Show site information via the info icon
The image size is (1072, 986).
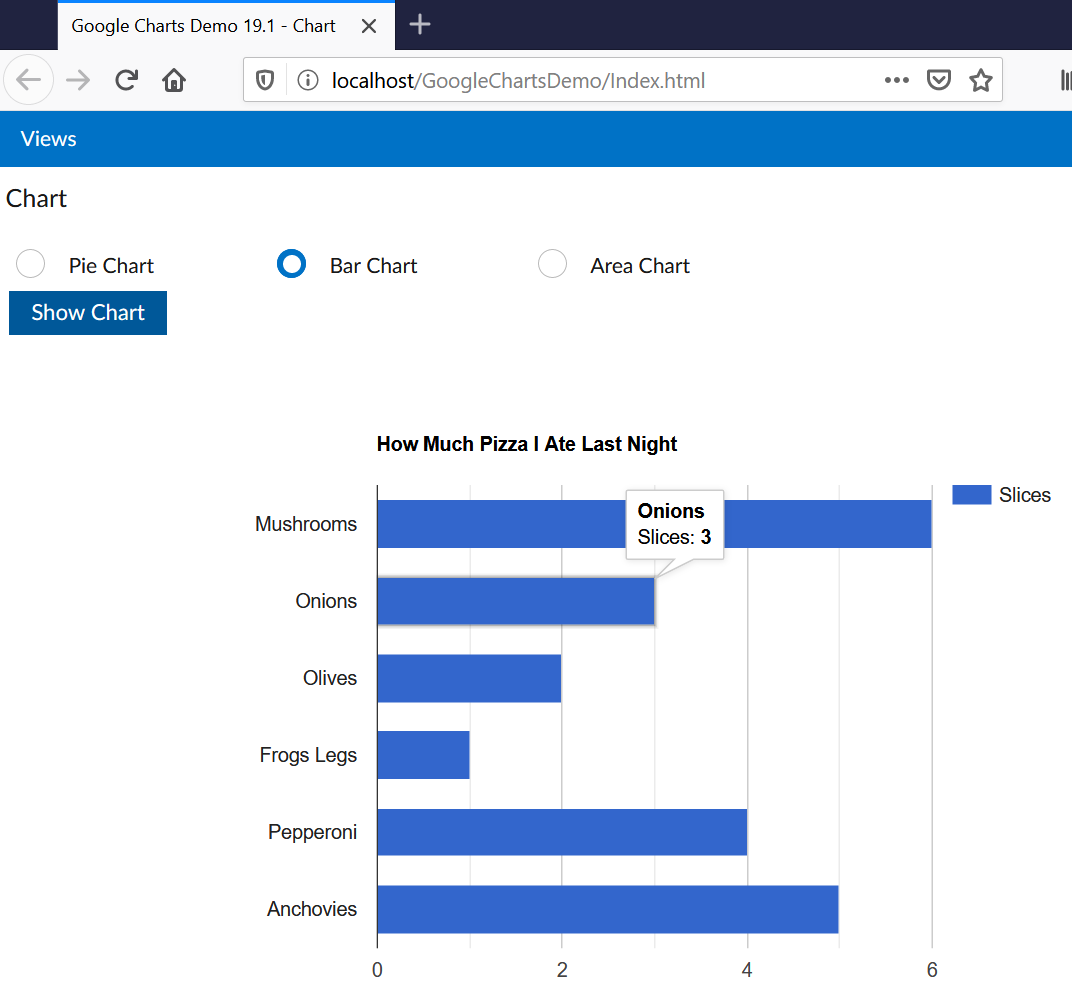[x=308, y=81]
